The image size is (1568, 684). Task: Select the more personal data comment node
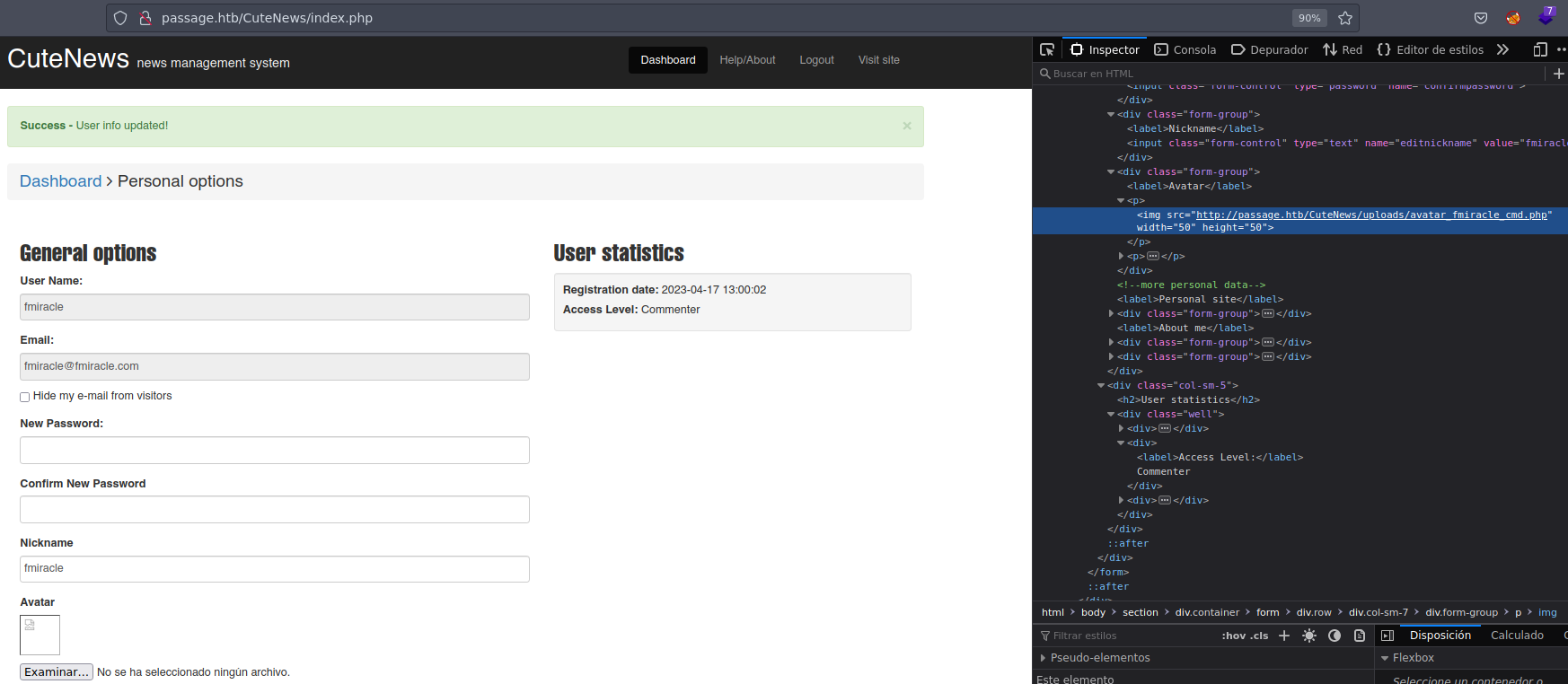coord(1191,285)
